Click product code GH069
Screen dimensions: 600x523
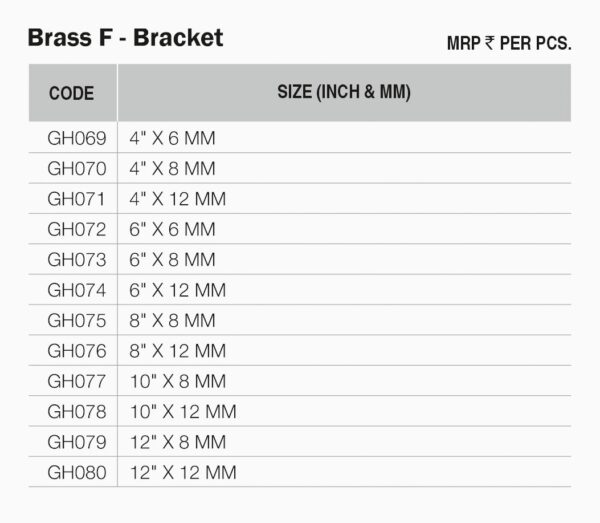click(x=76, y=138)
